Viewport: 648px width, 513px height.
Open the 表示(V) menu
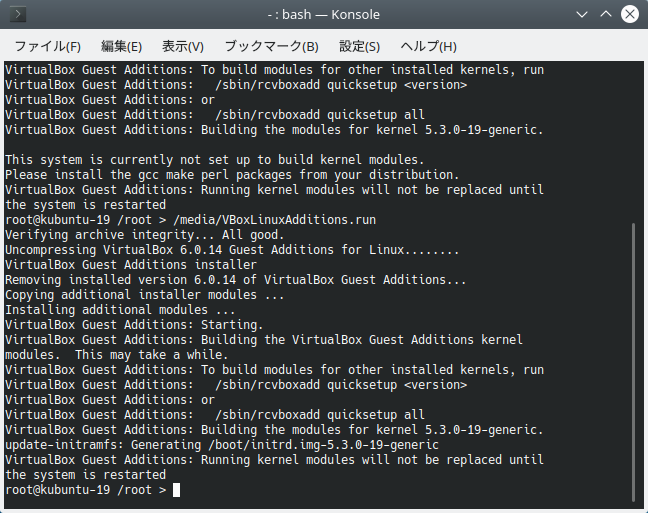pyautogui.click(x=183, y=46)
